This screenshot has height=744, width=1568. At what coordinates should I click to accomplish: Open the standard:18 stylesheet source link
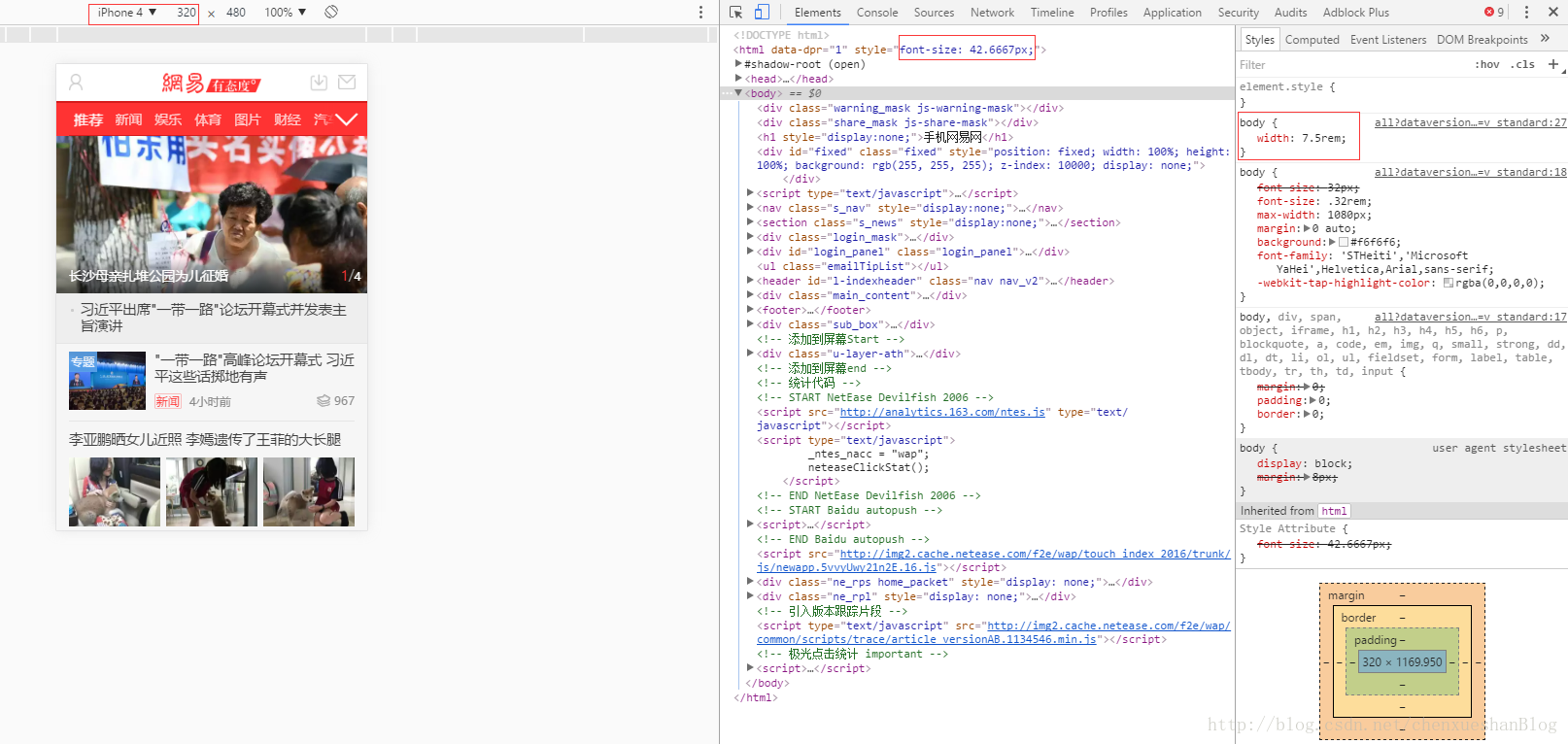(x=1470, y=172)
